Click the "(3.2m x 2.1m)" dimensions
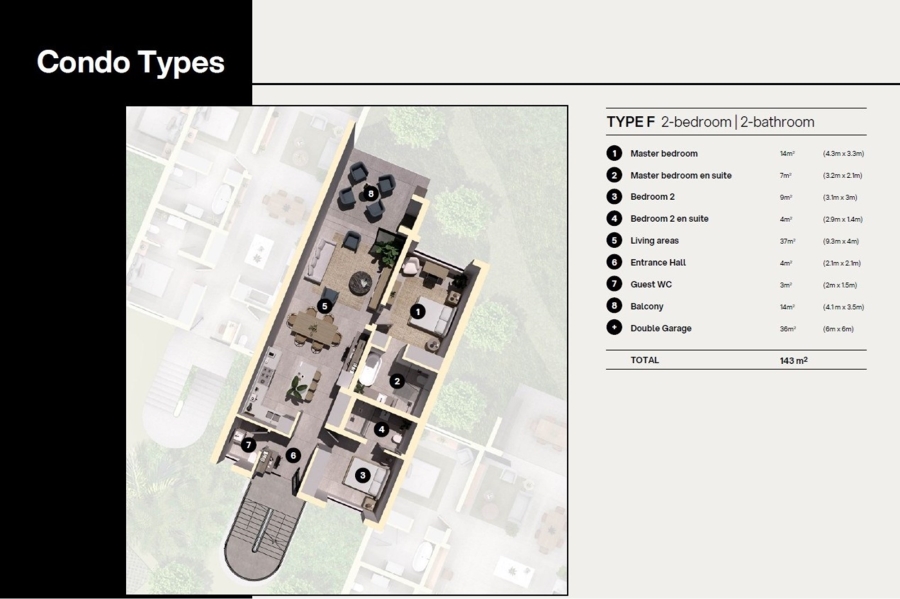The height and width of the screenshot is (599, 900). tap(842, 176)
